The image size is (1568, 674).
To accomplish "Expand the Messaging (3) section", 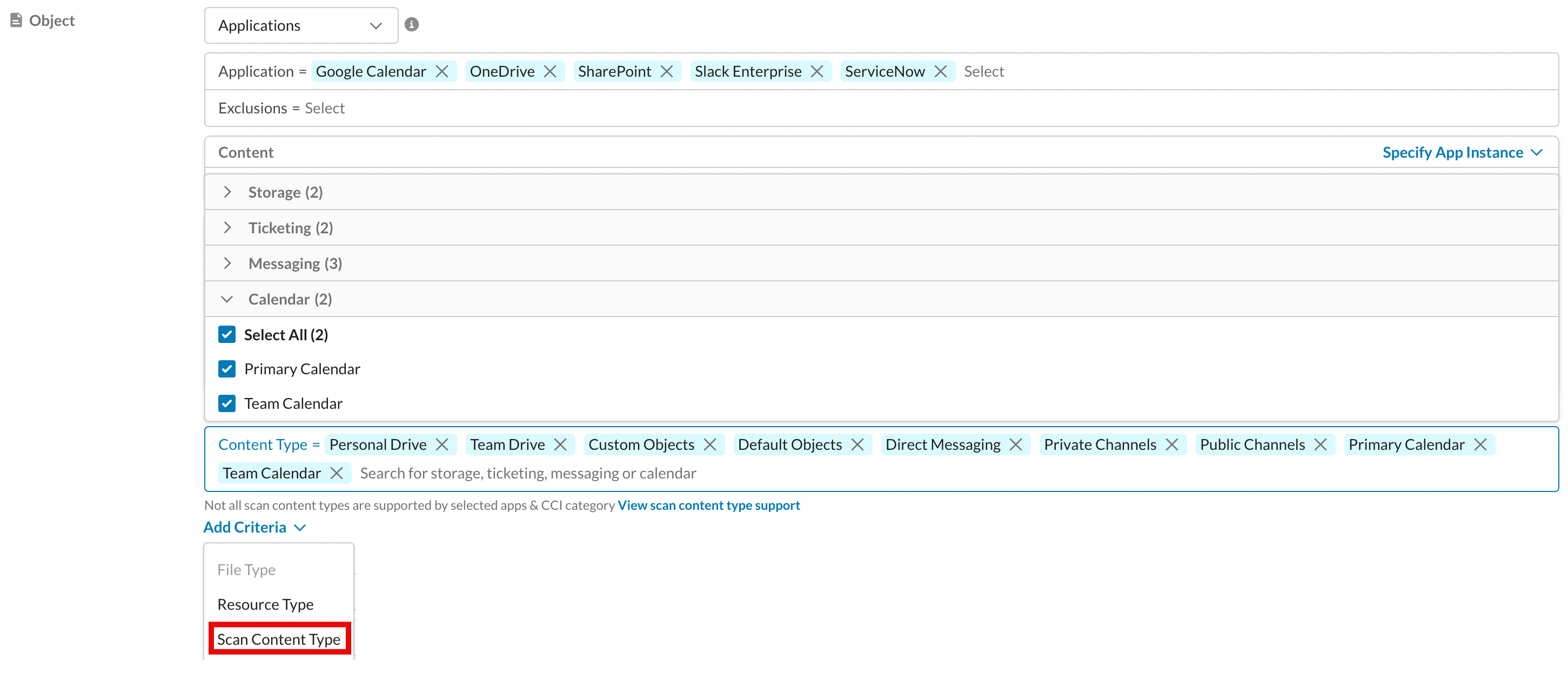I will point(881,264).
